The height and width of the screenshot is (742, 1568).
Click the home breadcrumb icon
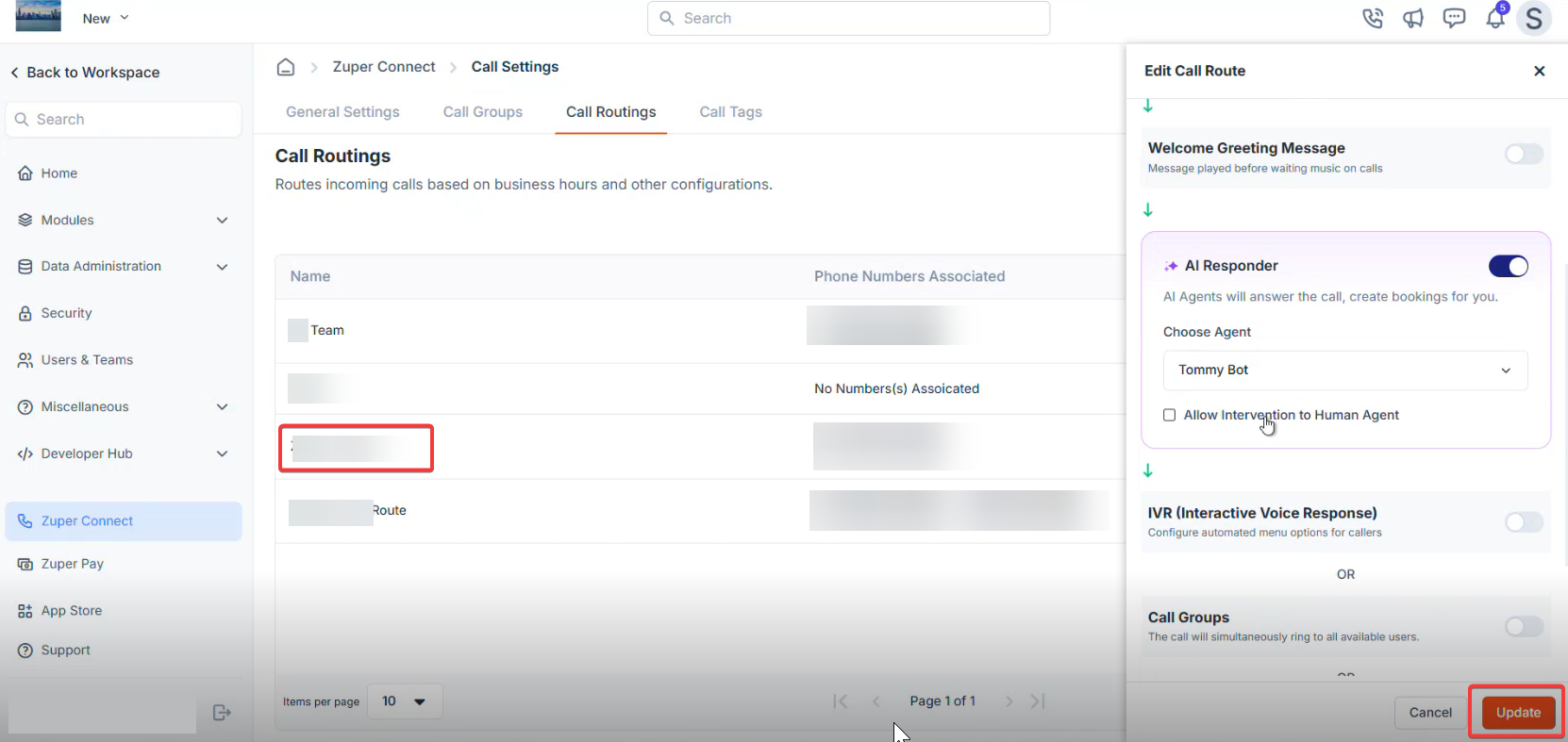click(x=286, y=67)
